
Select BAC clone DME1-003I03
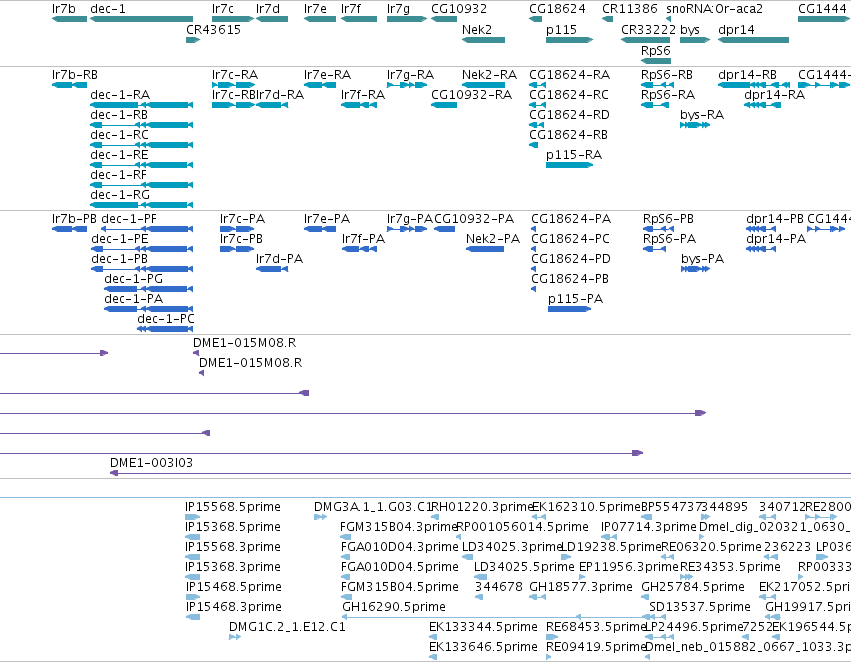coord(480,473)
